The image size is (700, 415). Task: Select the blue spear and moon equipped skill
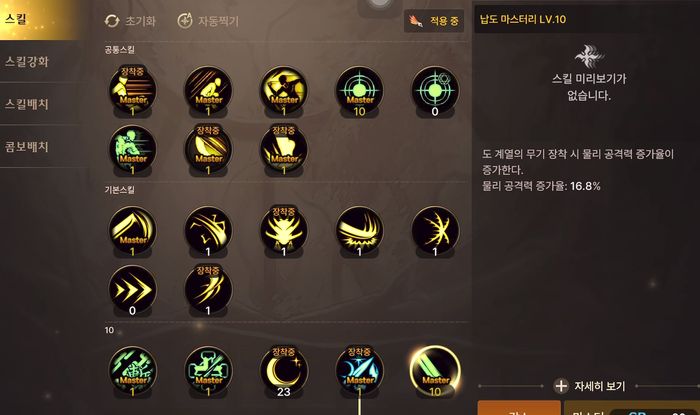point(359,370)
